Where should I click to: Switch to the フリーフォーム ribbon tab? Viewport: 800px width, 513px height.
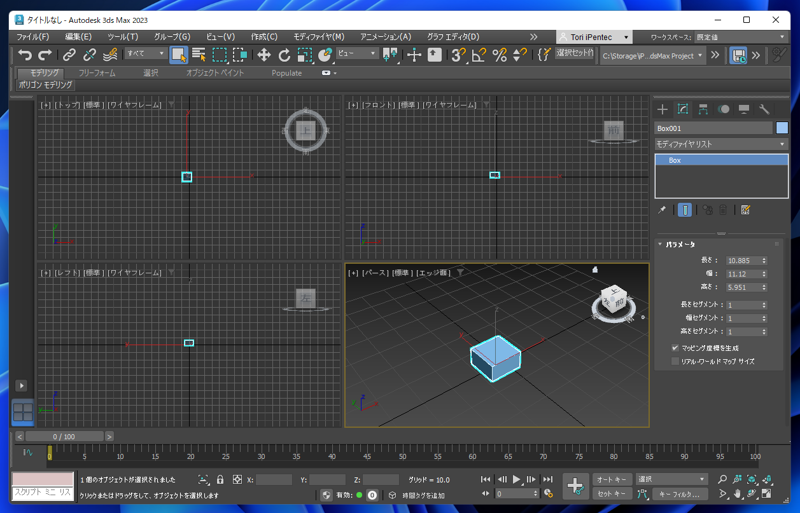pos(97,73)
